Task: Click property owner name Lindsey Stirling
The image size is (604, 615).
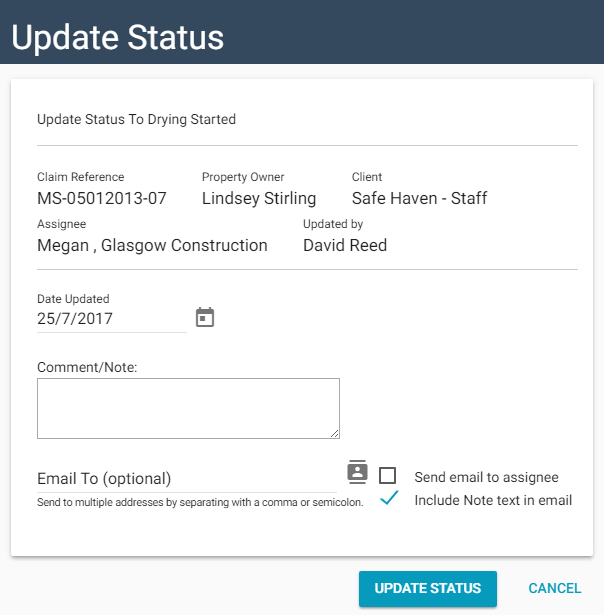Action: (259, 198)
